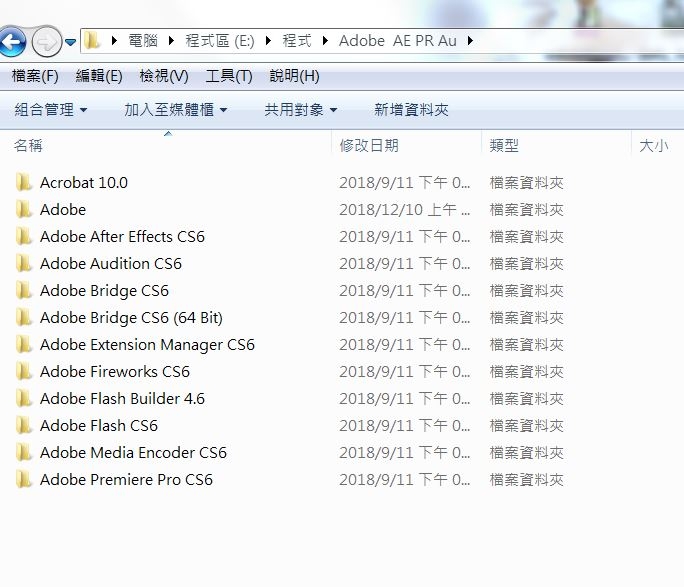Click 檔案資料夾 type in Adobe Fireworks CS6 row
Screen dimensions: 684x587
(527, 372)
